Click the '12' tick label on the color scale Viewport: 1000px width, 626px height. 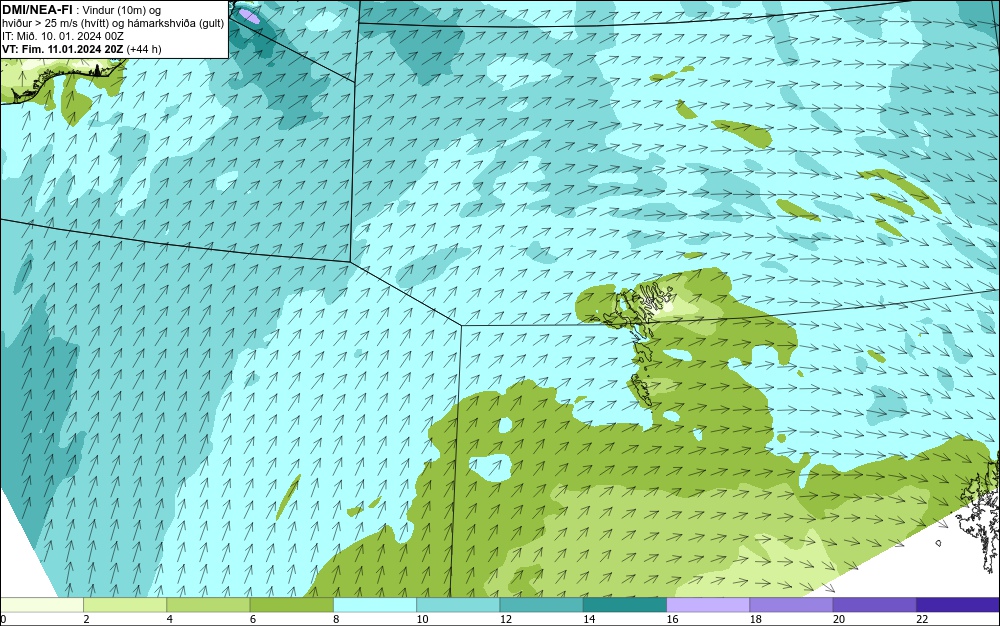coord(506,619)
